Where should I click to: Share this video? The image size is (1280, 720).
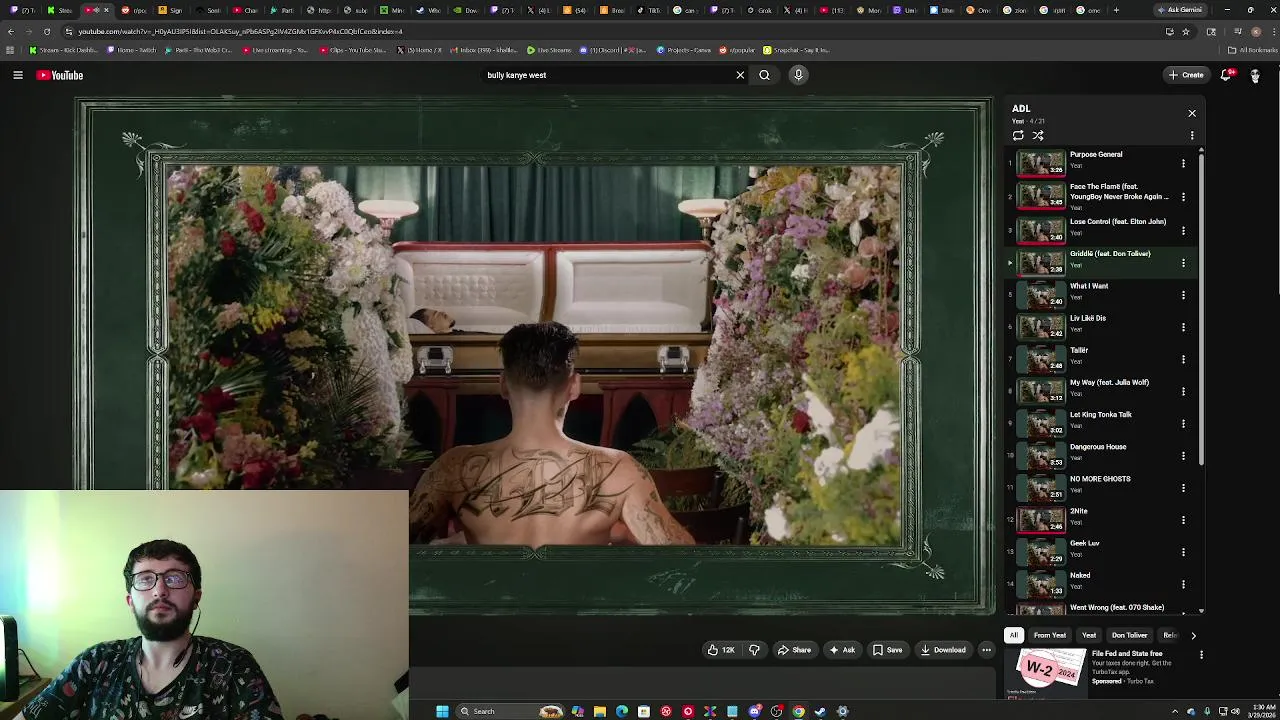pyautogui.click(x=794, y=650)
